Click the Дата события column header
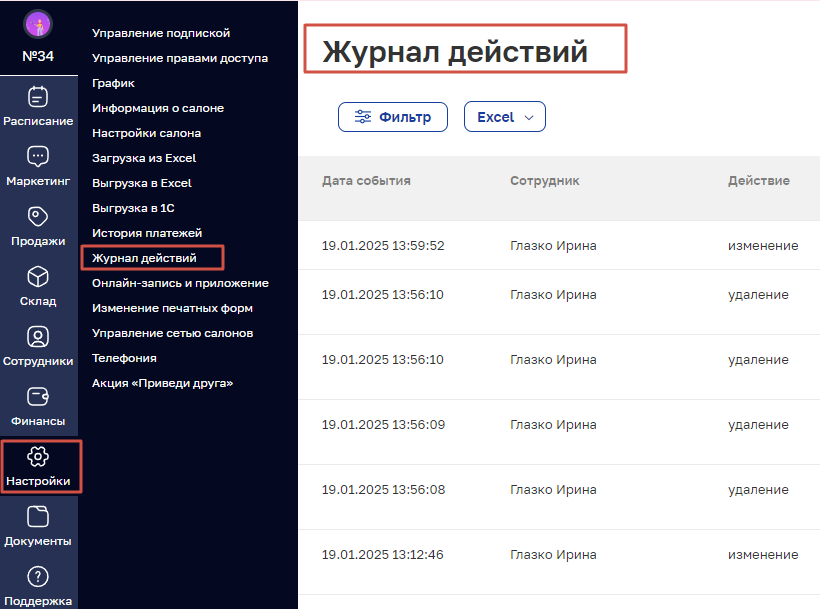Image resolution: width=820 pixels, height=609 pixels. [x=366, y=181]
